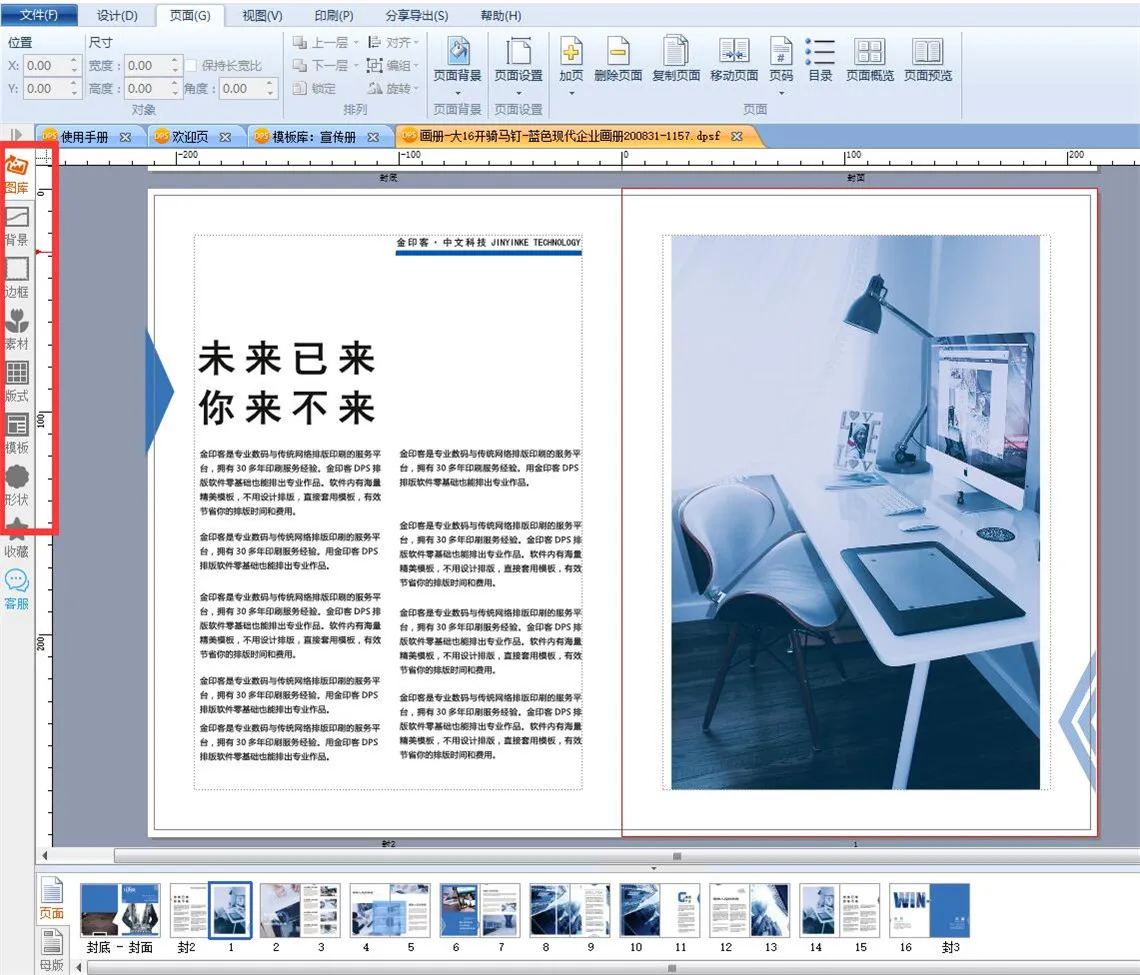Switch to the 页面 view in bottom panel
This screenshot has height=975, width=1140.
[52, 899]
